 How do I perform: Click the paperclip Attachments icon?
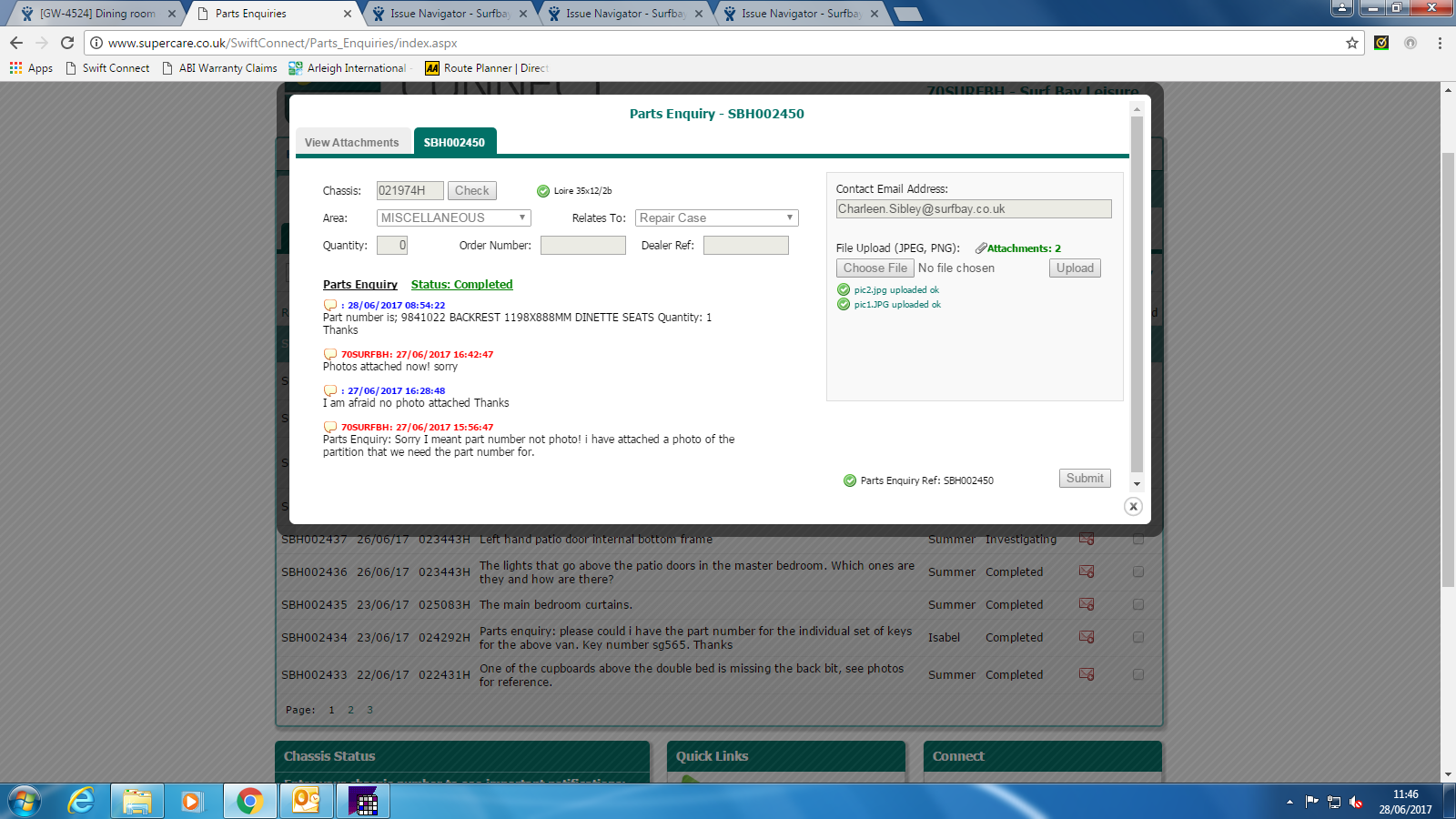point(981,248)
